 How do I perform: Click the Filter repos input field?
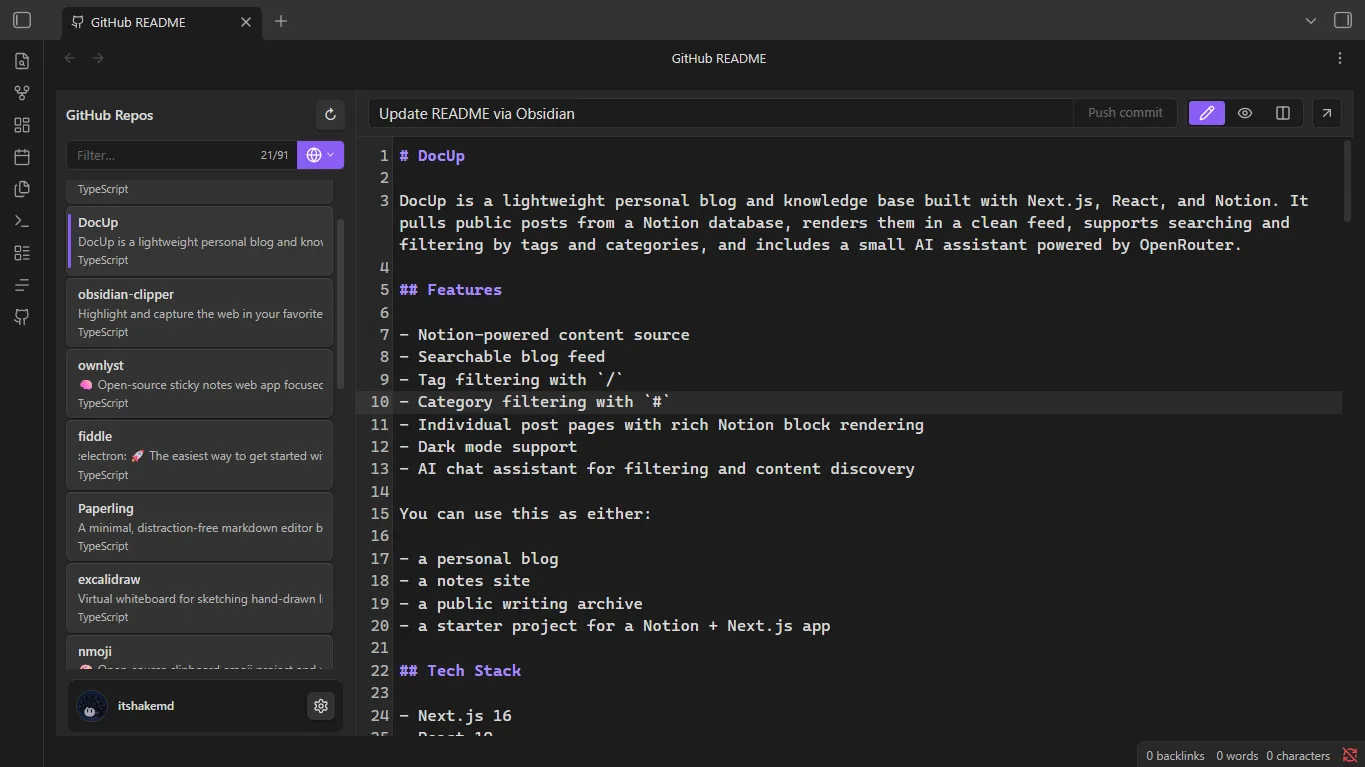coord(180,155)
